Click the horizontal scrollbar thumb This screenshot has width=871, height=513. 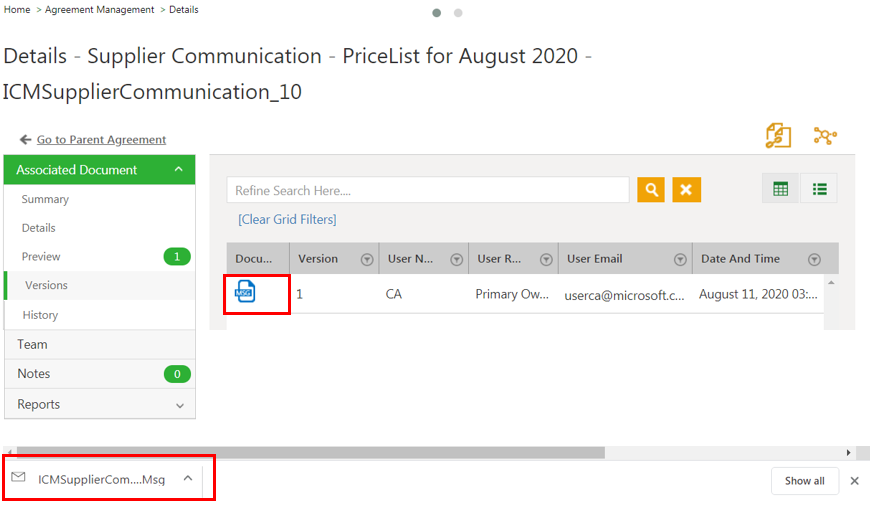pyautogui.click(x=310, y=452)
